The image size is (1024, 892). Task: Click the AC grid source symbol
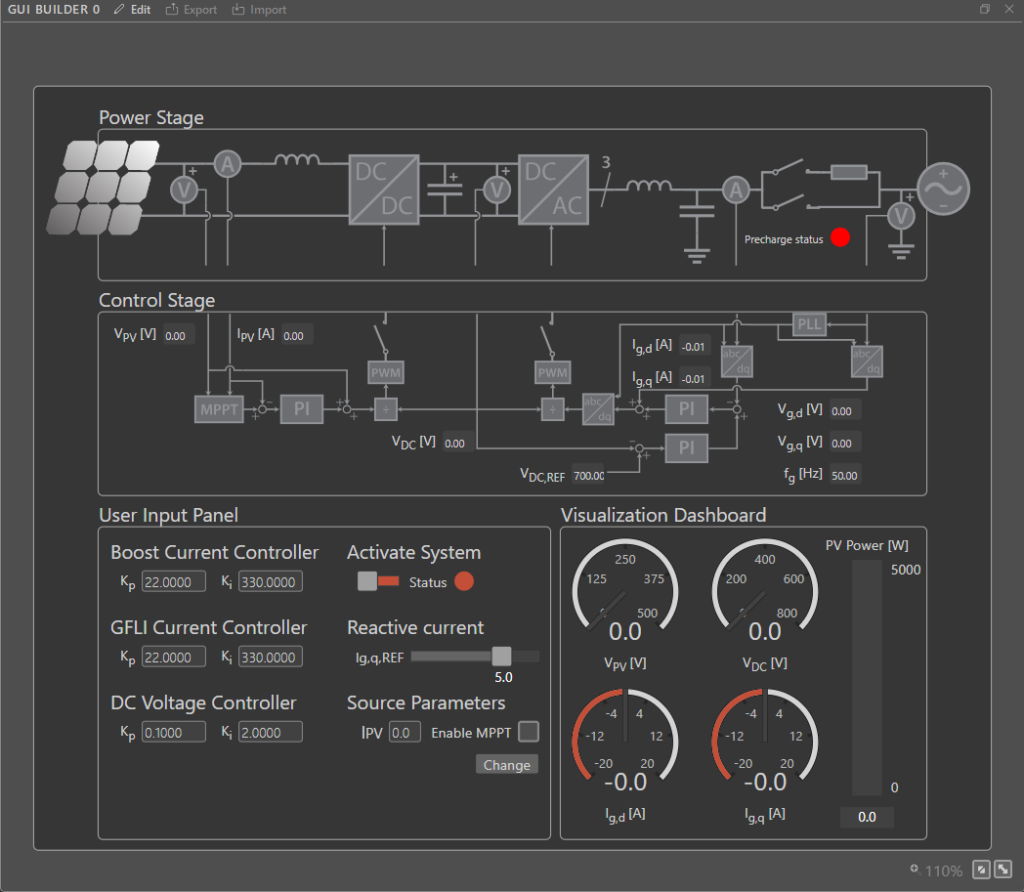[x=943, y=187]
